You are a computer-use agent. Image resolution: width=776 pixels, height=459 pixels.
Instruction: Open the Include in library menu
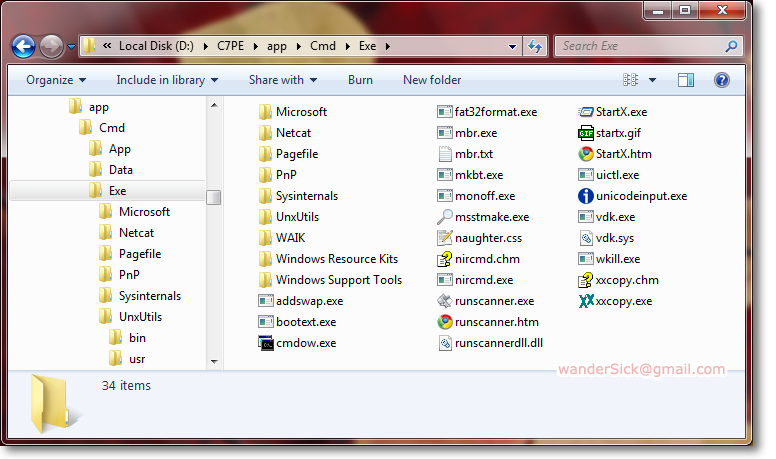pyautogui.click(x=167, y=80)
